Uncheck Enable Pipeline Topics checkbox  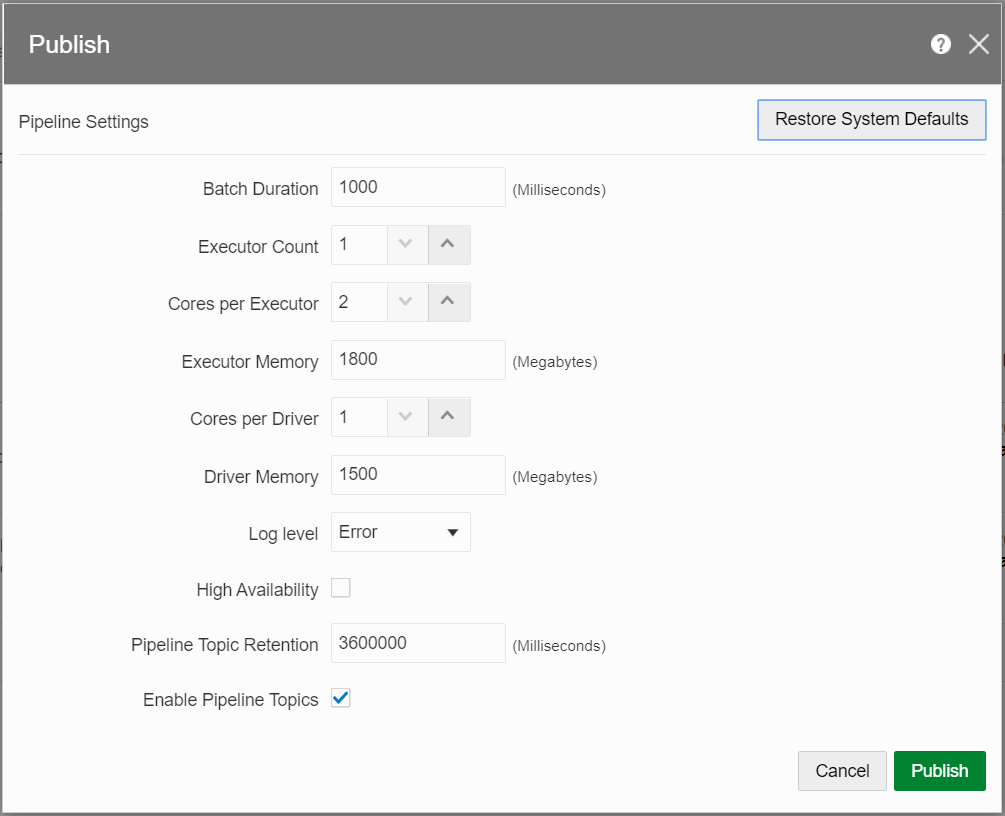pos(340,698)
